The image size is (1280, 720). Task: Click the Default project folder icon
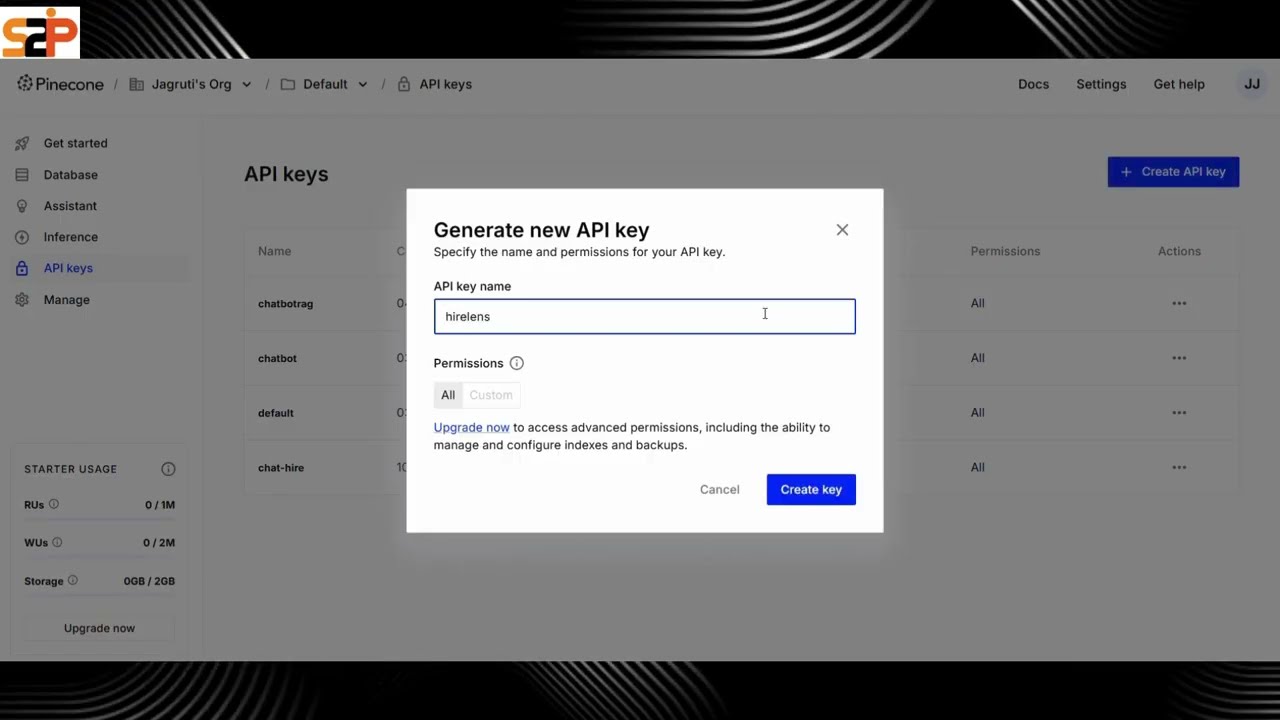click(287, 84)
